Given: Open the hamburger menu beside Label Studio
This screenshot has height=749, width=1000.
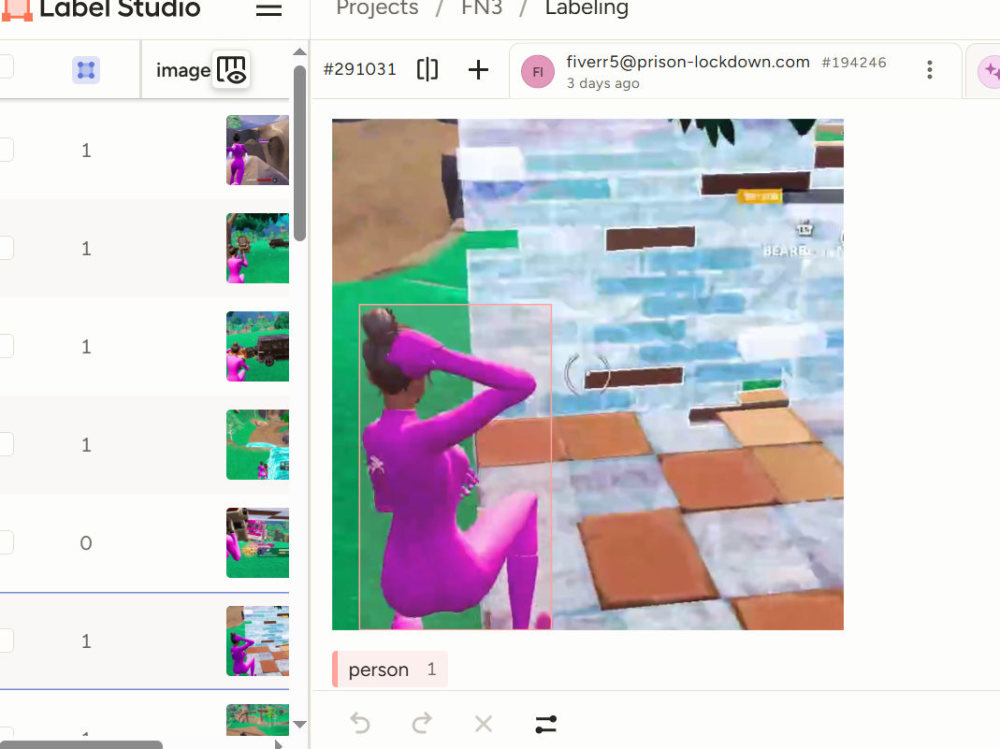Looking at the screenshot, I should [x=268, y=9].
